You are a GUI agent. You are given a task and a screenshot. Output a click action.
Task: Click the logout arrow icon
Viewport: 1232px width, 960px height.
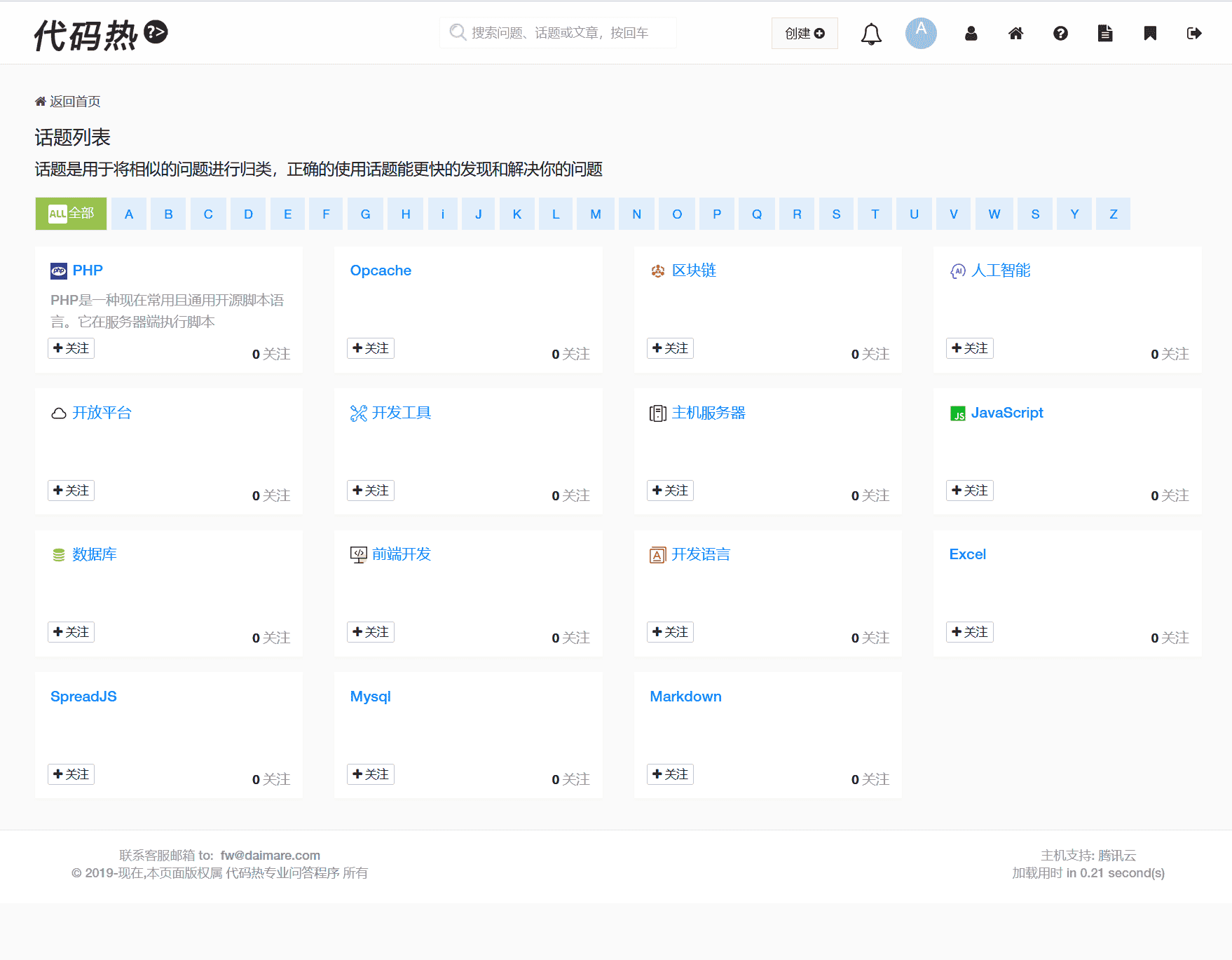[1194, 34]
